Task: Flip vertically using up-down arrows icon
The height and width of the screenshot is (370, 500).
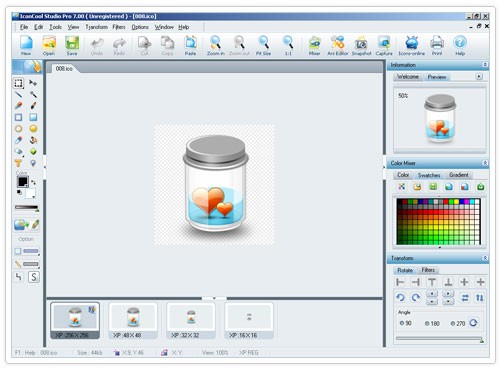Action: click(x=480, y=297)
